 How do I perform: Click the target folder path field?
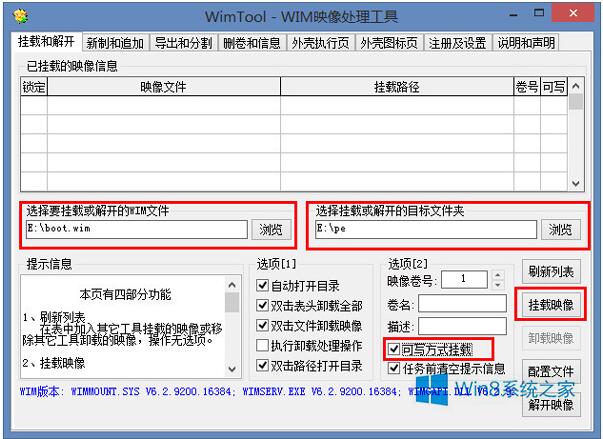[x=426, y=229]
